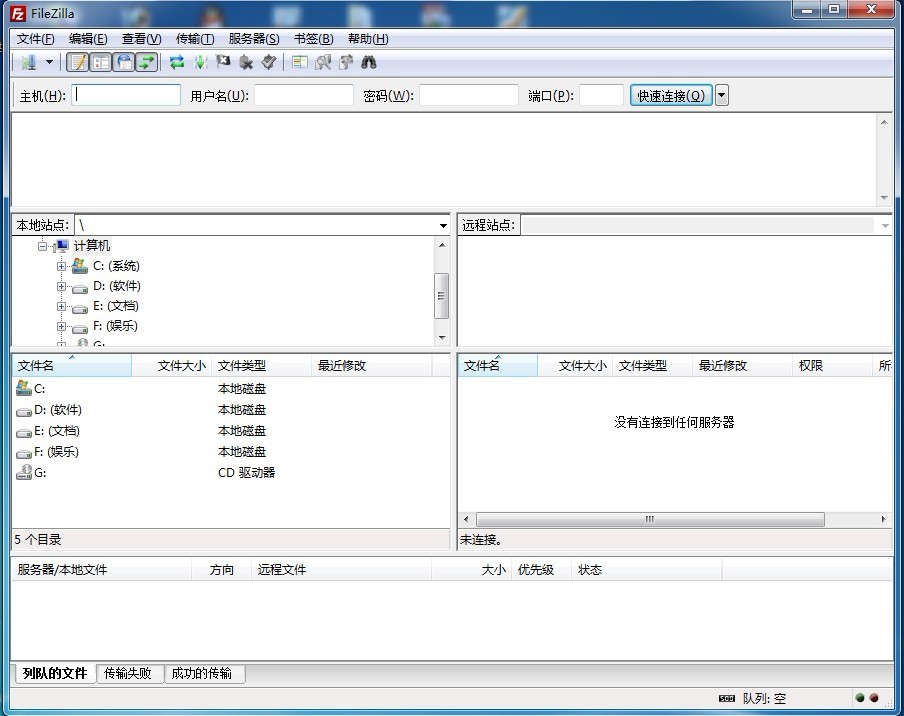
Task: Open the 传输(T) menu
Action: point(195,39)
